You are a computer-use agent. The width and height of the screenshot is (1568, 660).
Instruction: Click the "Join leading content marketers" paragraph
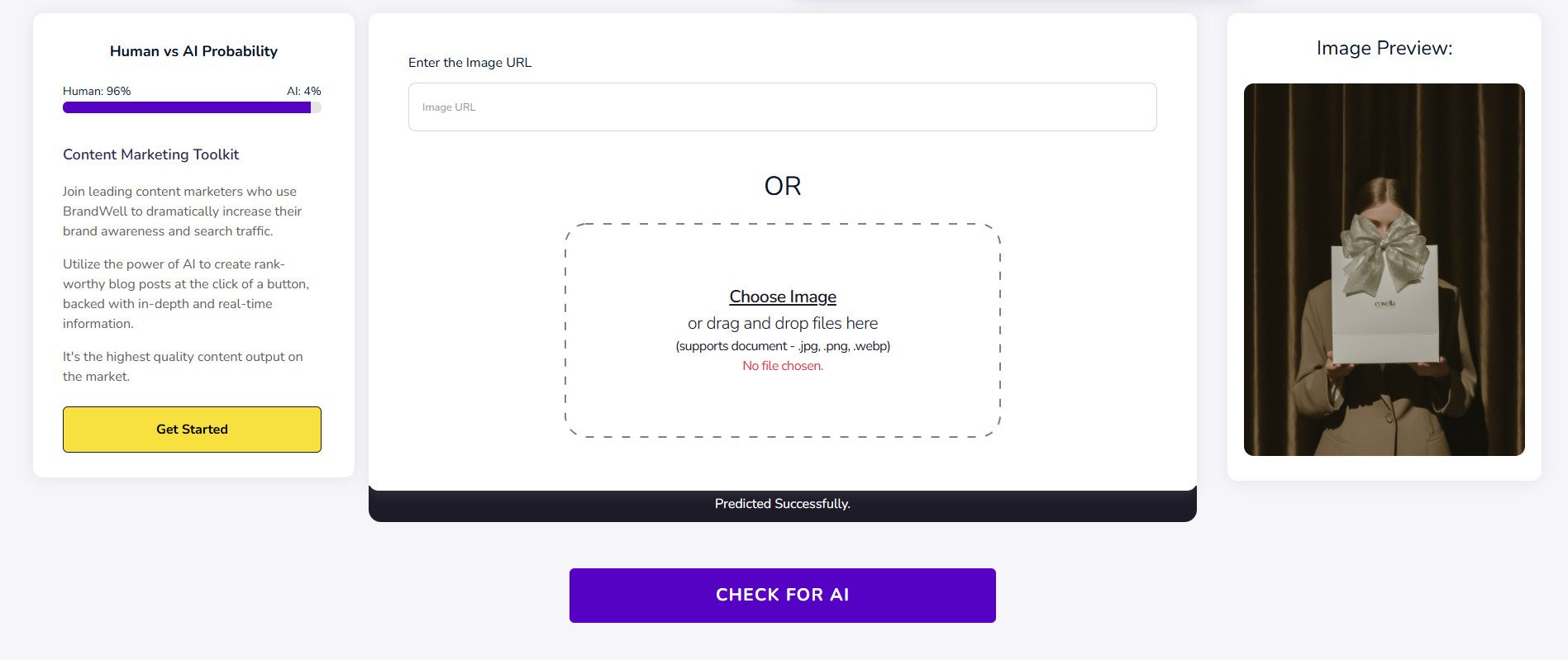click(182, 211)
